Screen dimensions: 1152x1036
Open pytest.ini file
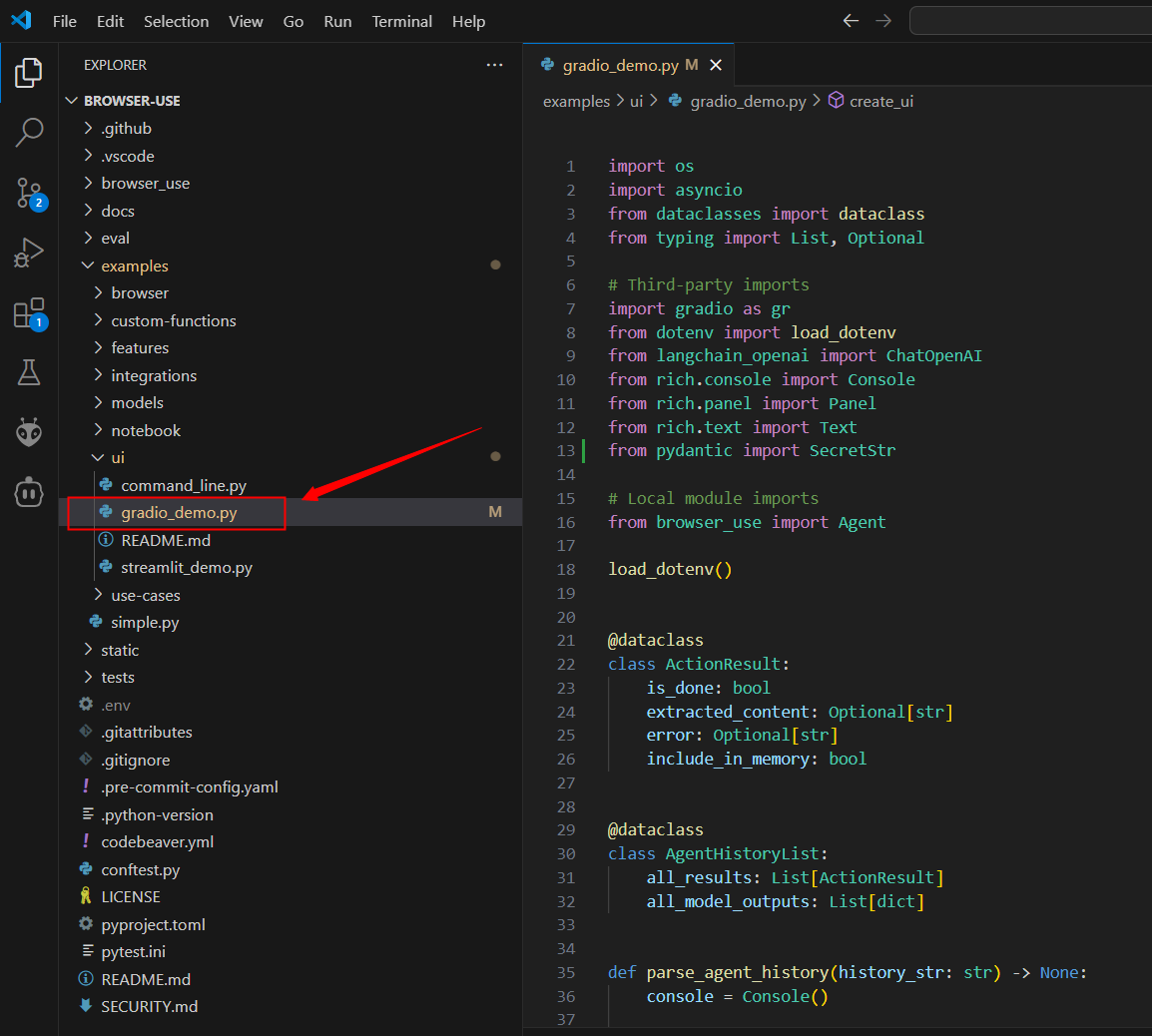tap(290, 951)
